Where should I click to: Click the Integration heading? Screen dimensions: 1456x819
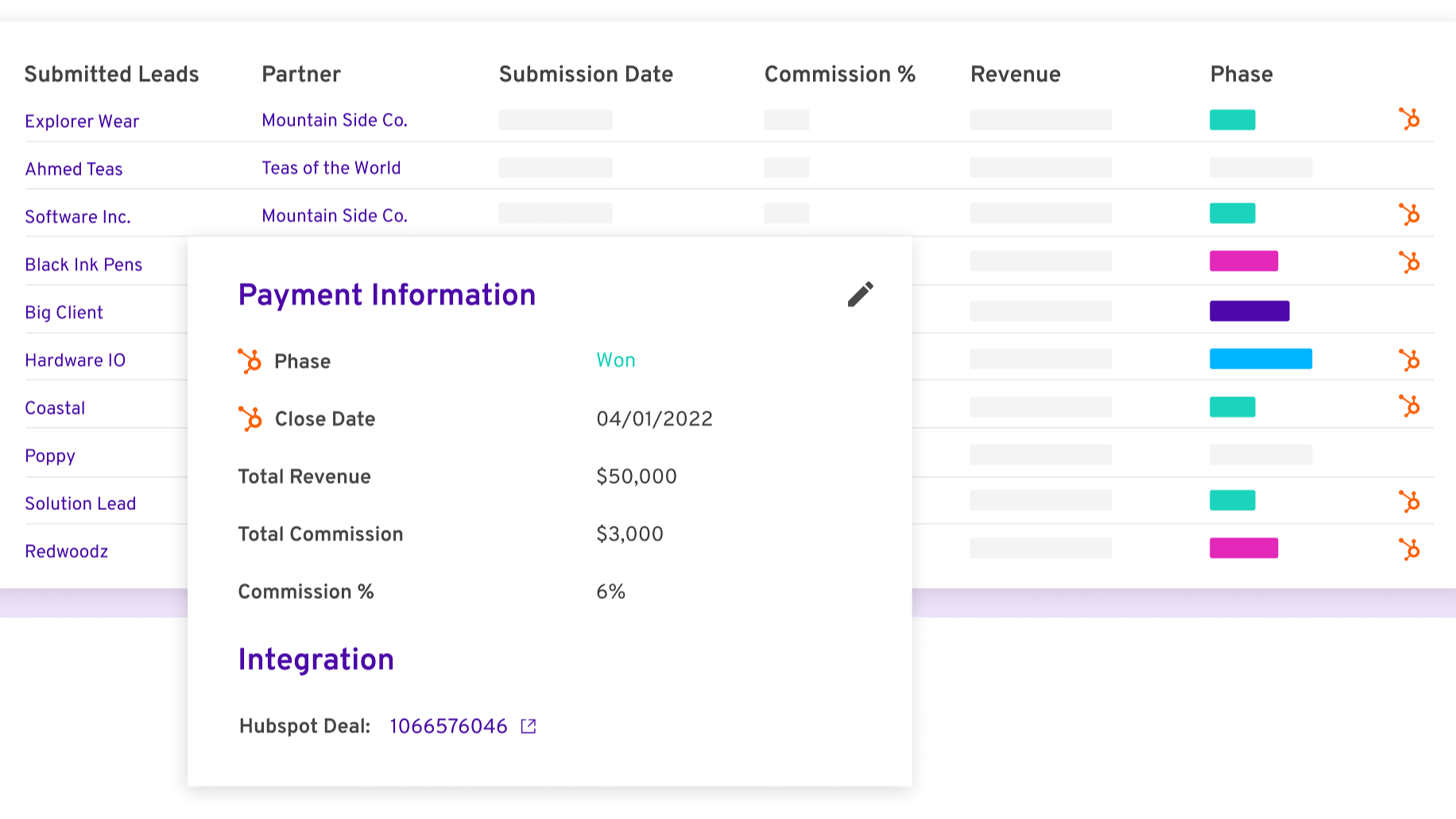pos(316,659)
